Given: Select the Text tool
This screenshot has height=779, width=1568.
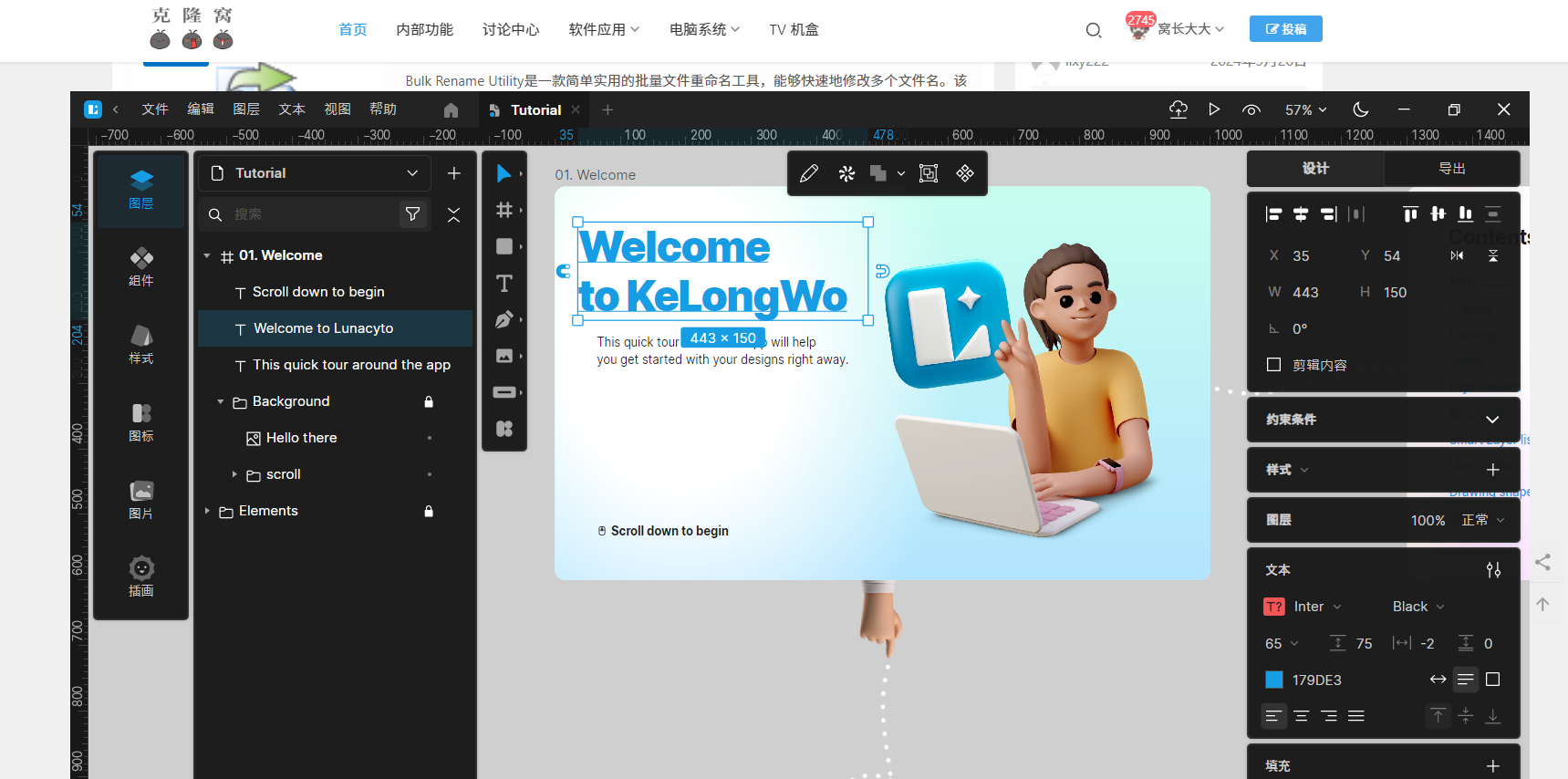Looking at the screenshot, I should point(504,283).
